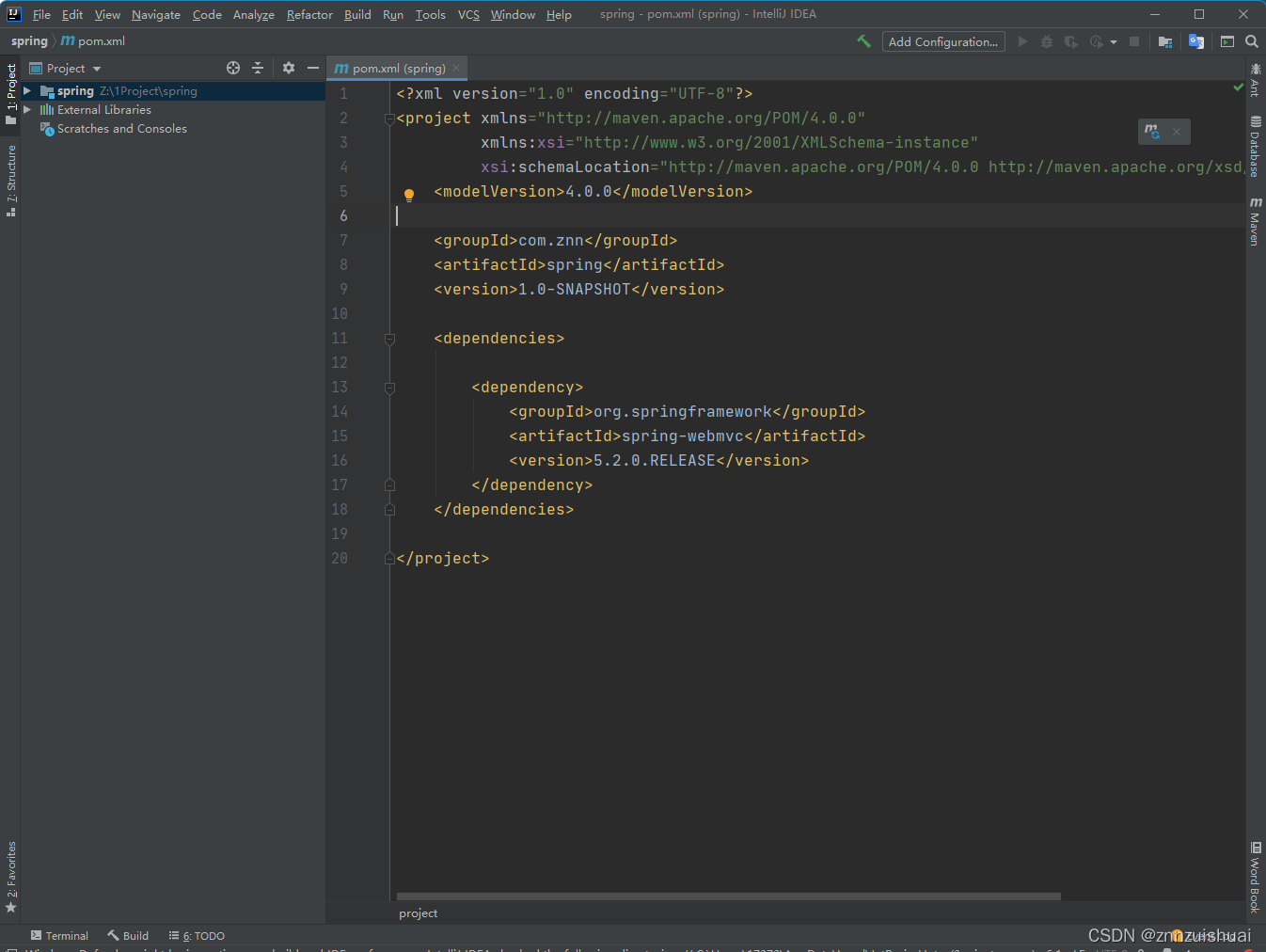This screenshot has width=1266, height=952.
Task: Click Run with Coverage icon
Action: pyautogui.click(x=1070, y=41)
